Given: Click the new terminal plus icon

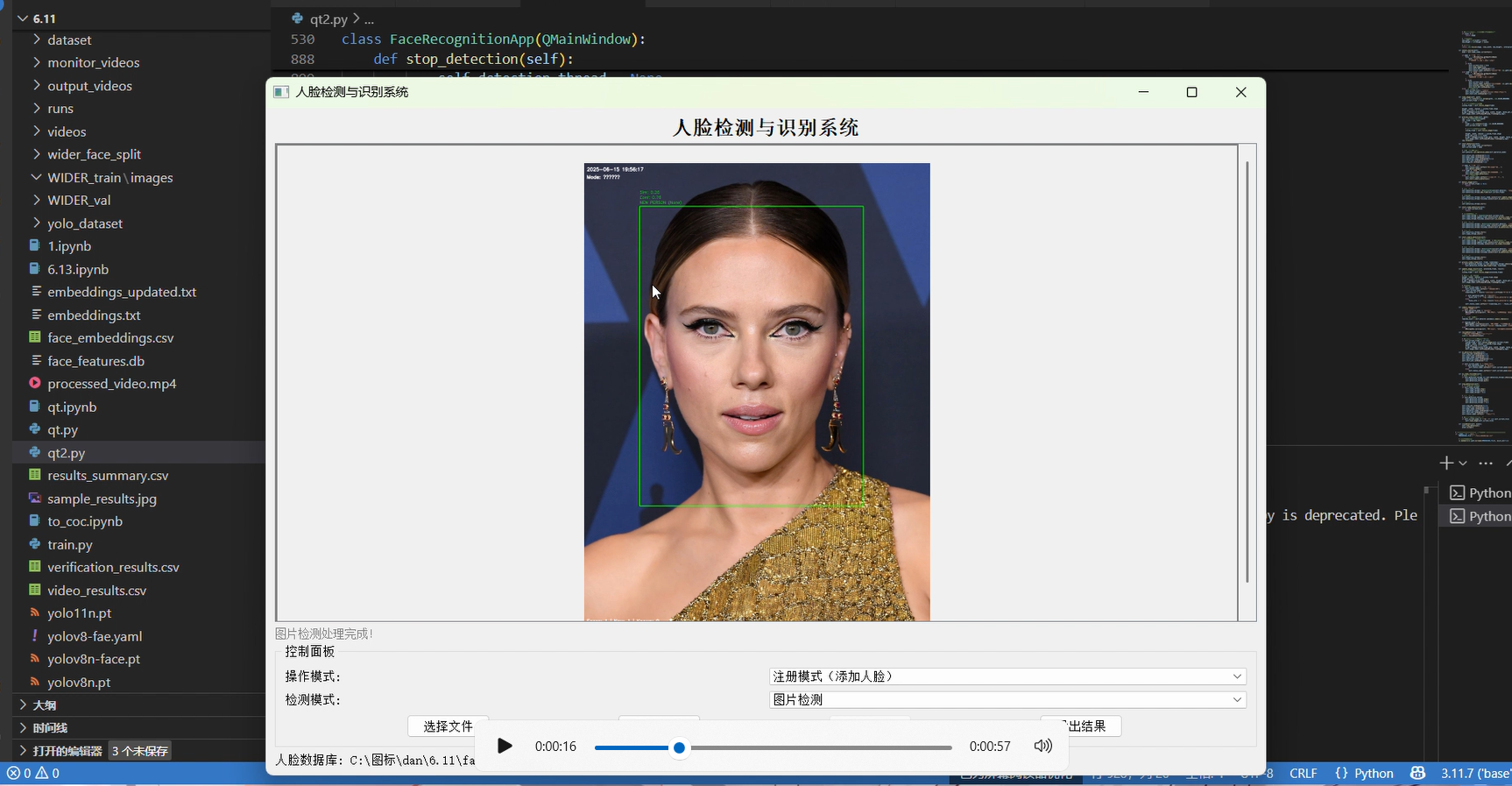Looking at the screenshot, I should pyautogui.click(x=1445, y=463).
